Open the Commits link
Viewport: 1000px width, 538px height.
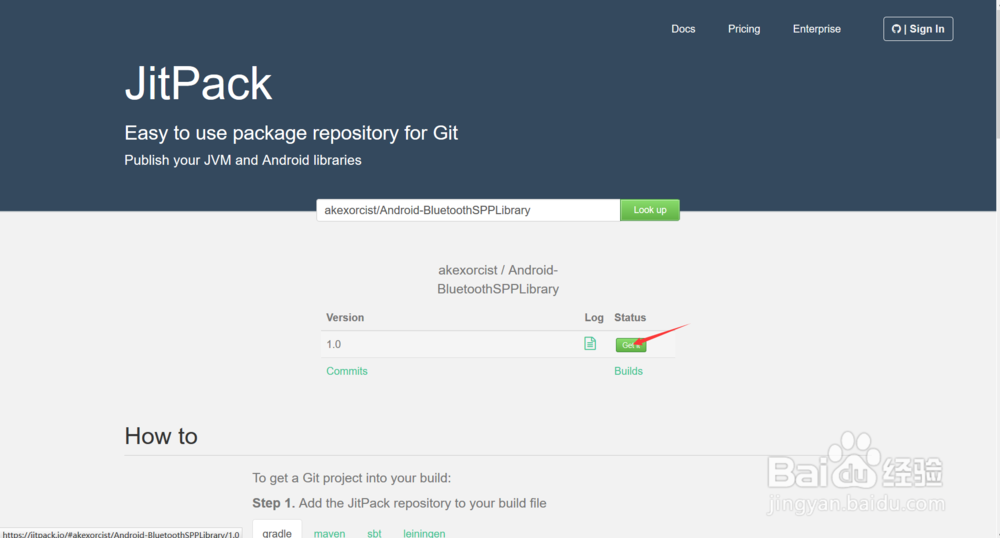(x=347, y=371)
